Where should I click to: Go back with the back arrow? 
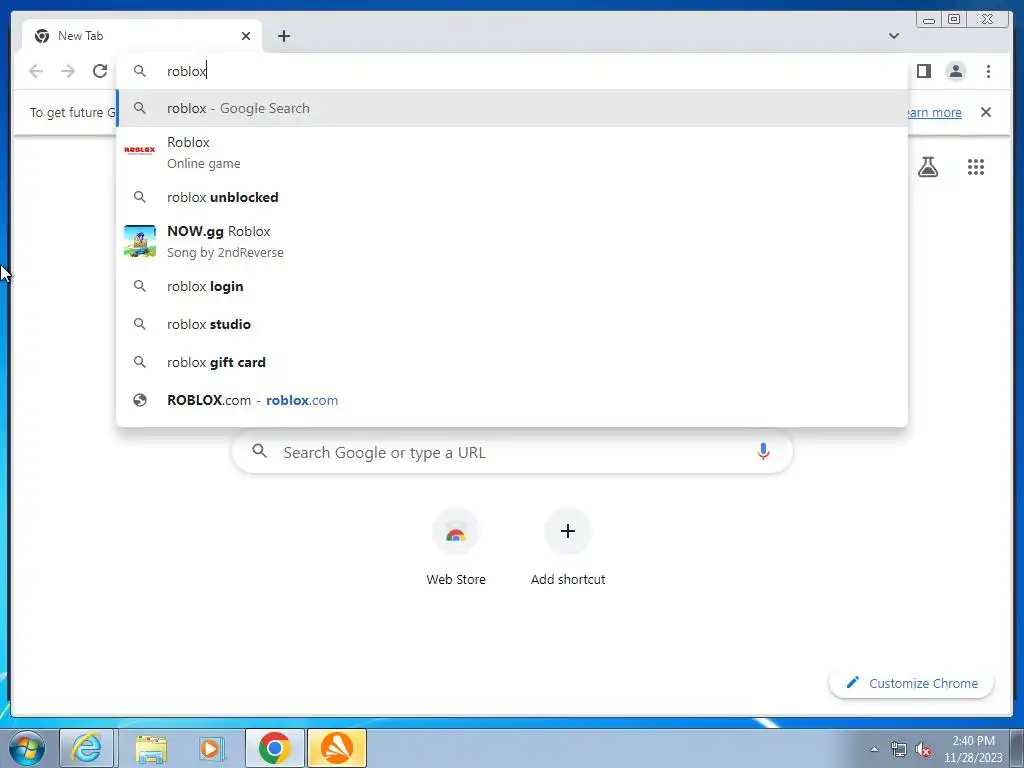[36, 71]
